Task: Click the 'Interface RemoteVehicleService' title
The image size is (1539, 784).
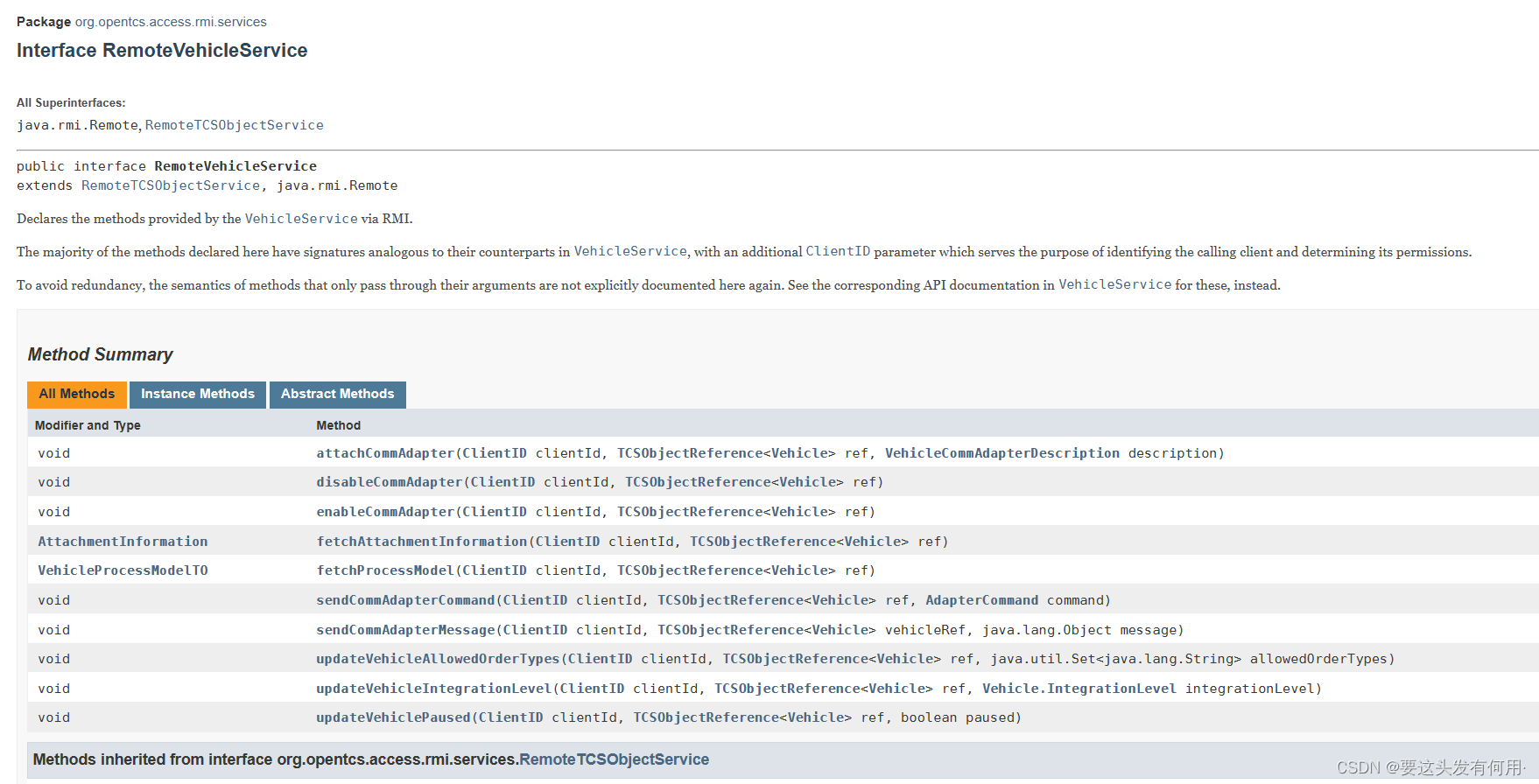Action: coord(162,51)
